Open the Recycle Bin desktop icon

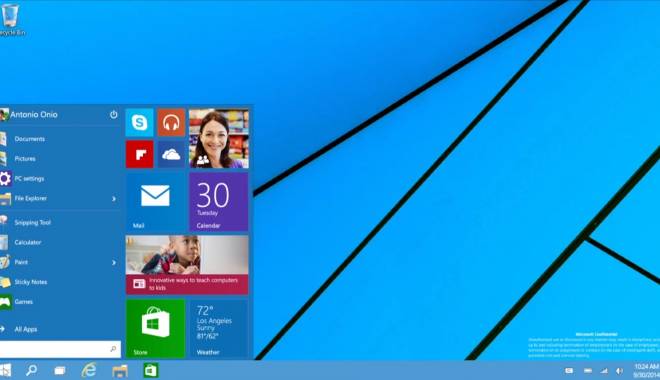click(11, 19)
